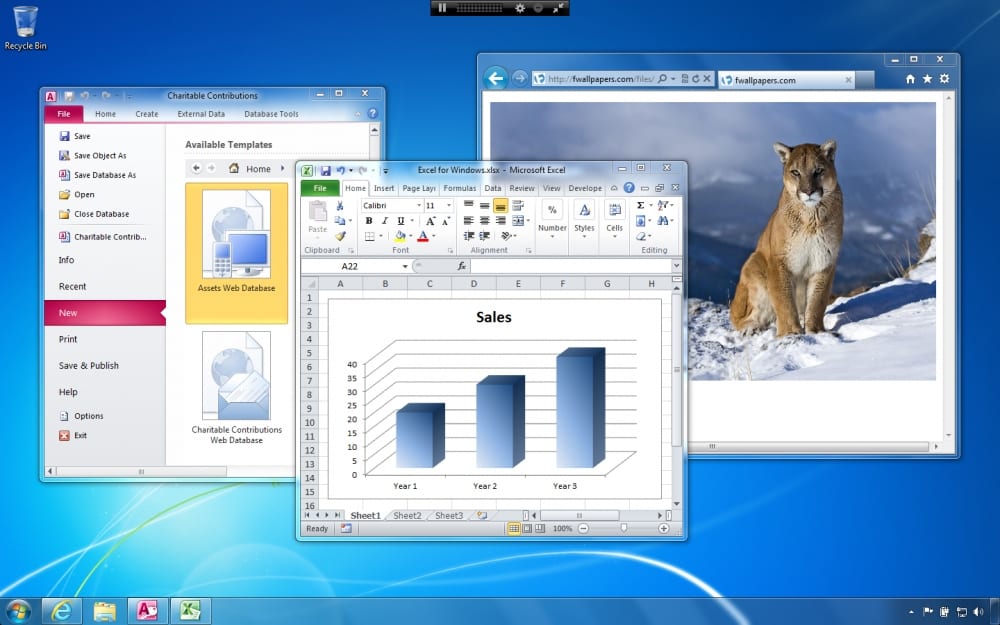This screenshot has height=625, width=1000.
Task: Toggle Middle Align in Excel Alignment group
Action: (x=485, y=205)
